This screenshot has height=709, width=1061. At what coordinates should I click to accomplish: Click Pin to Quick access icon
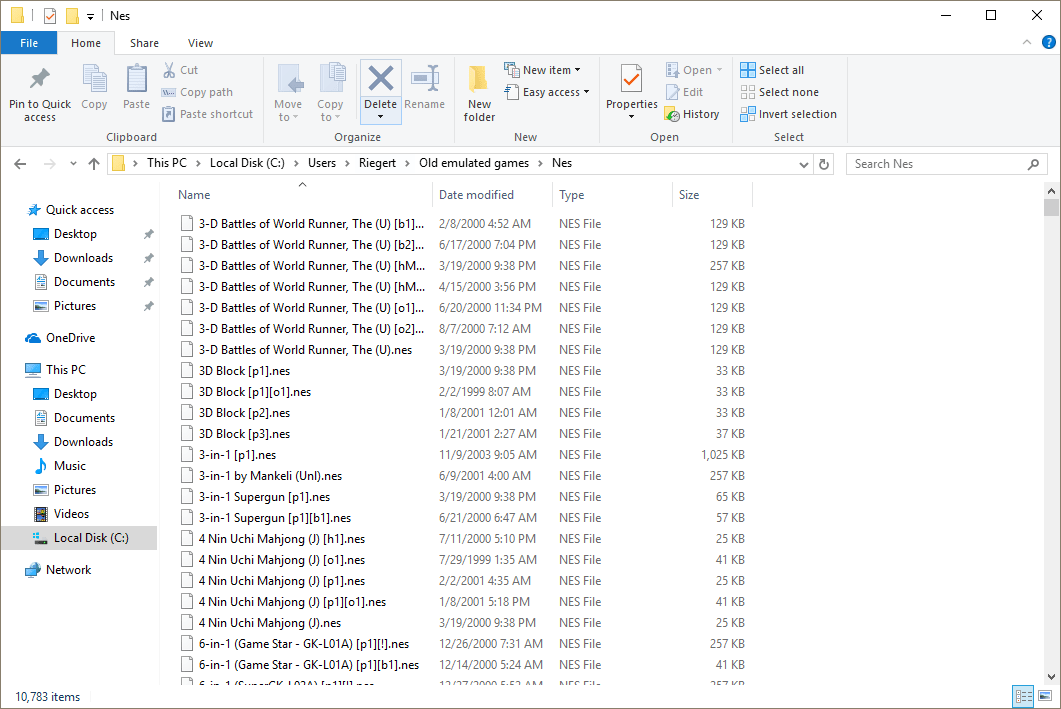coord(39,79)
